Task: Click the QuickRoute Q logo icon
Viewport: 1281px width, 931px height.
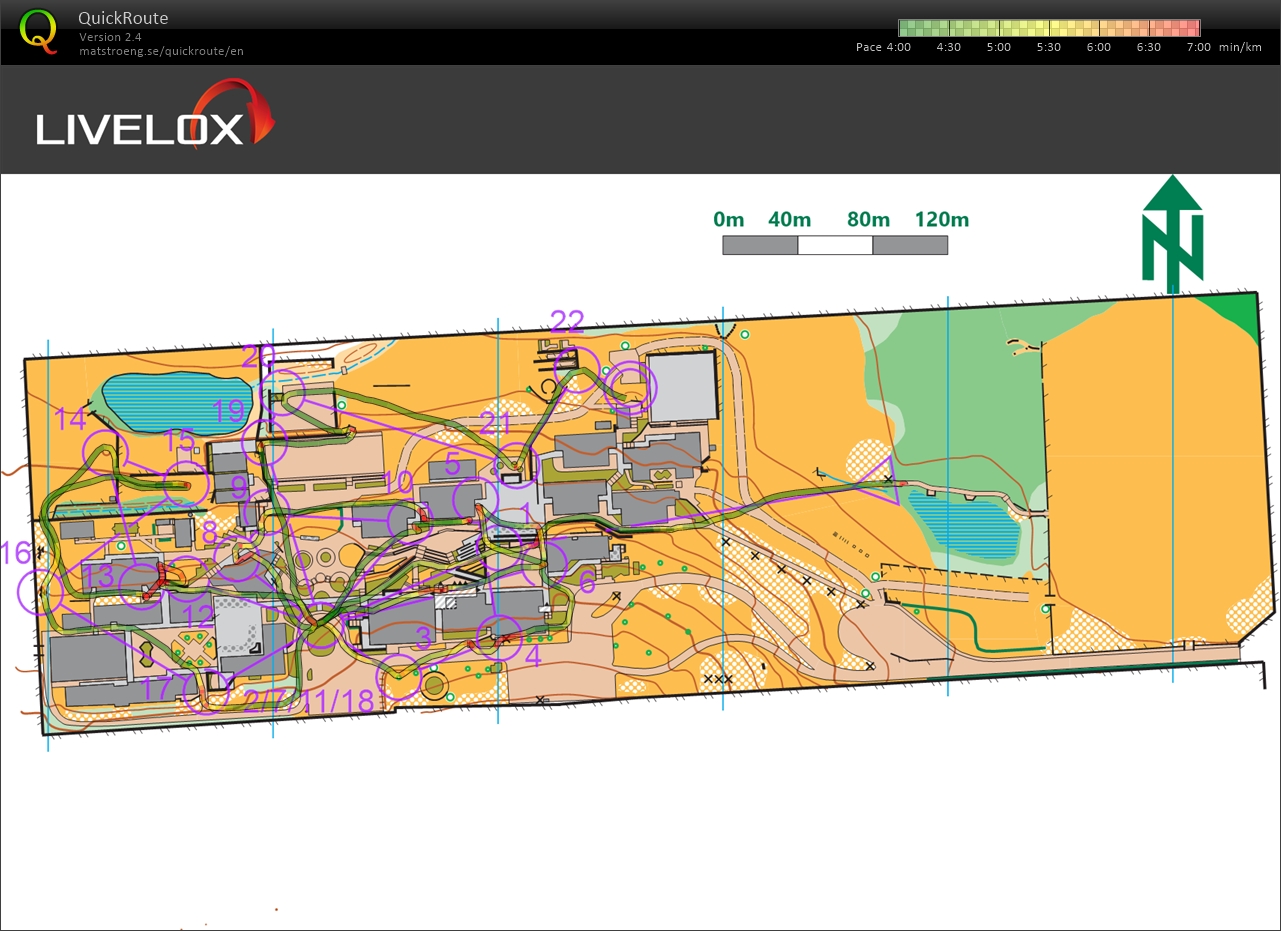Action: point(39,30)
